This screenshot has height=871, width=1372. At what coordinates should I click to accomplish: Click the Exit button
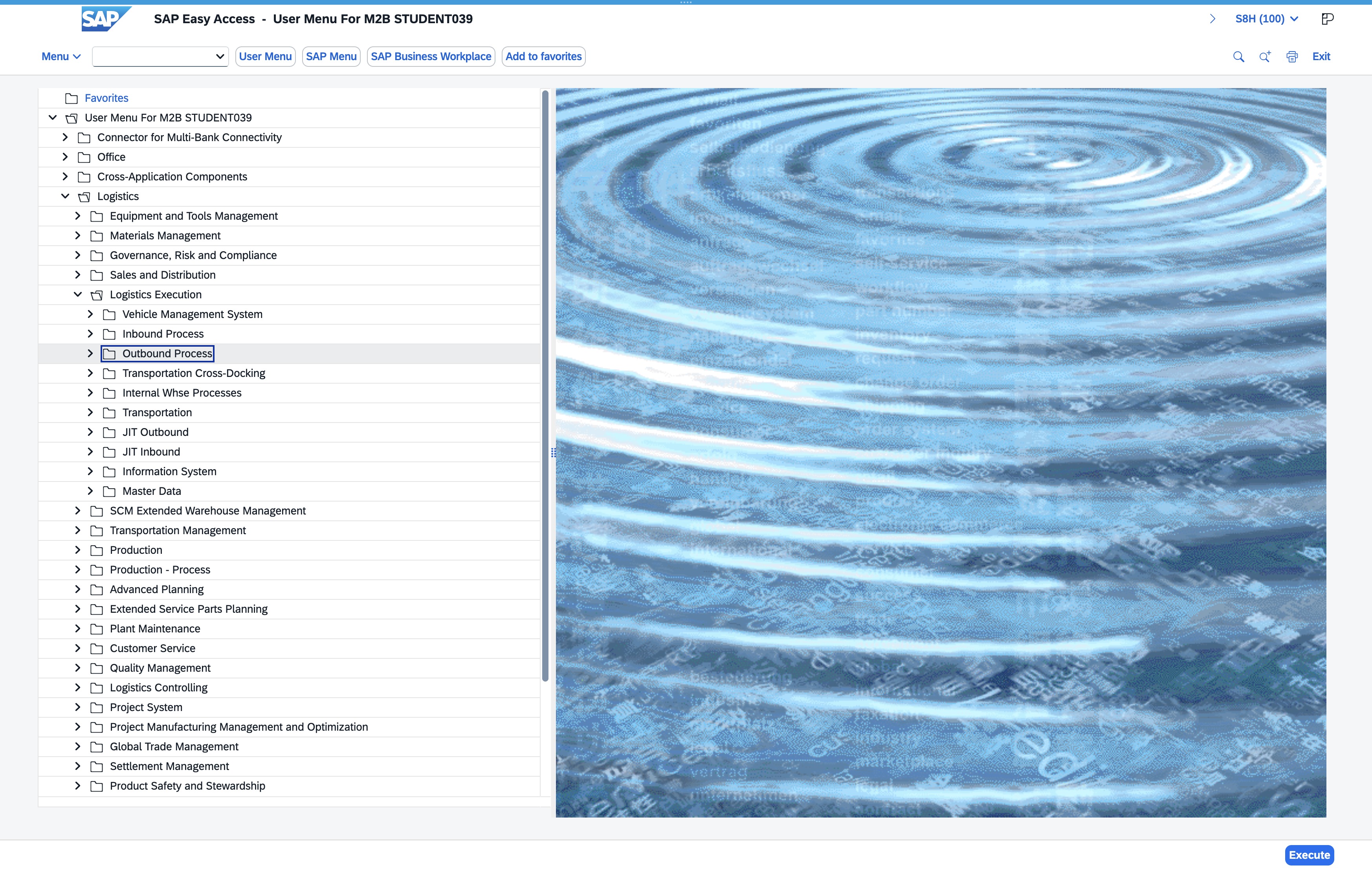1321,57
